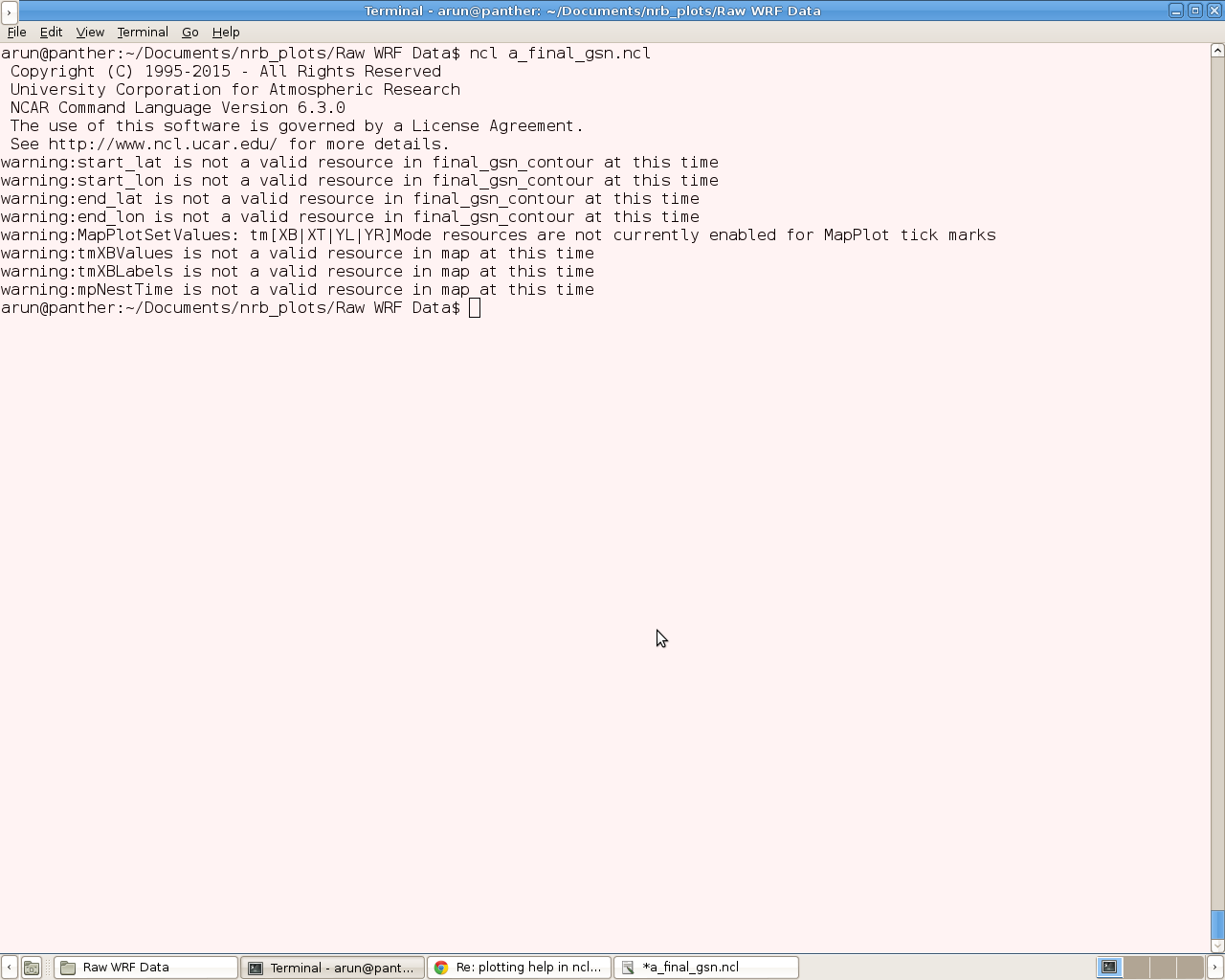
Task: Open the Terminal menu in menu bar
Action: [143, 32]
